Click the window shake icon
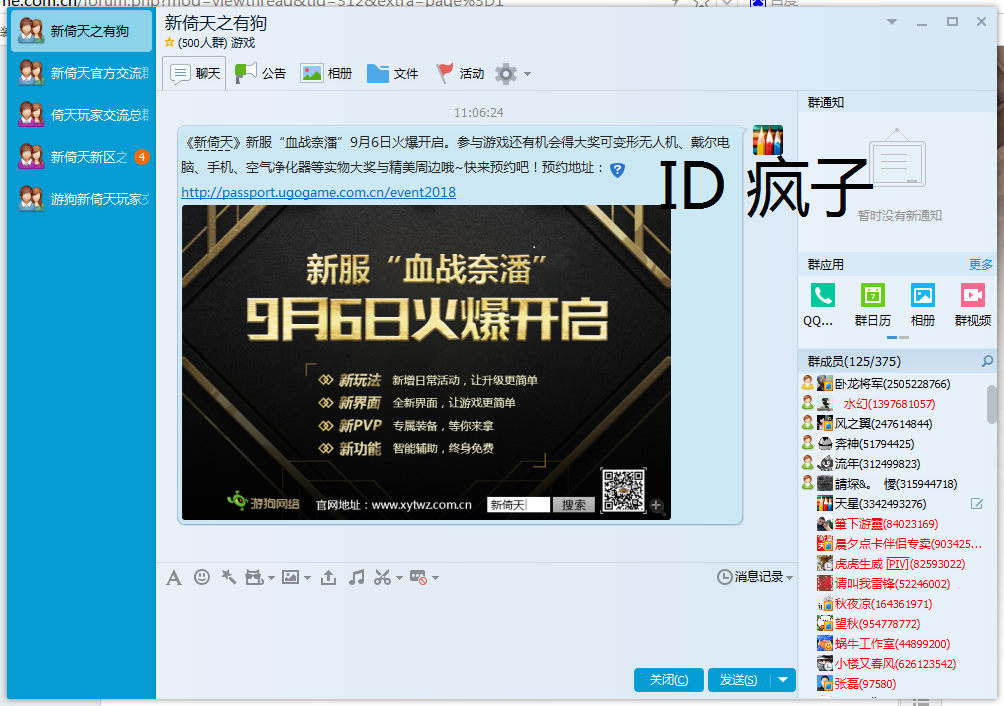This screenshot has height=706, width=1004. pos(228,577)
